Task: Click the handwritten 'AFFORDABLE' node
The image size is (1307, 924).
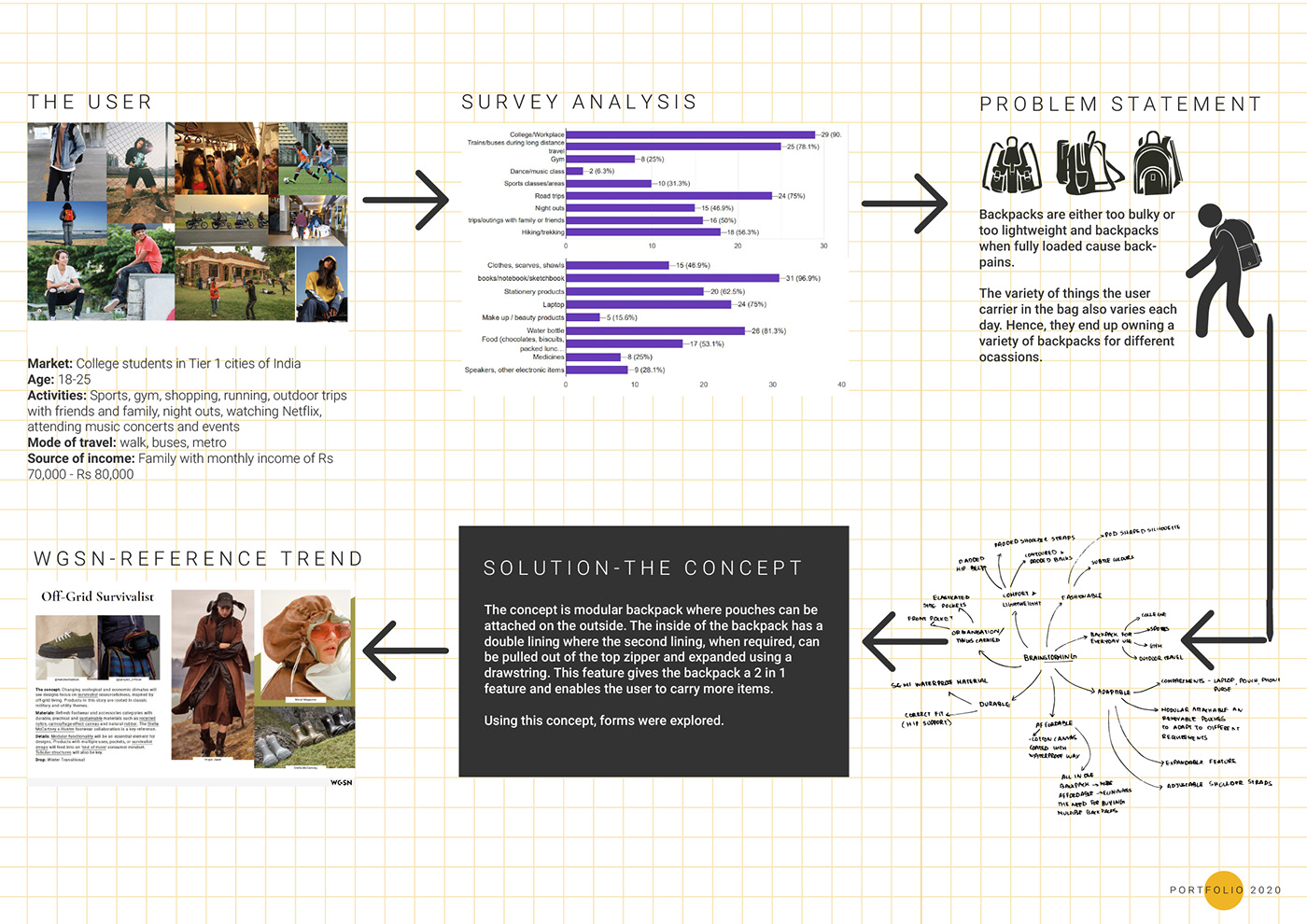Action: 1054,724
